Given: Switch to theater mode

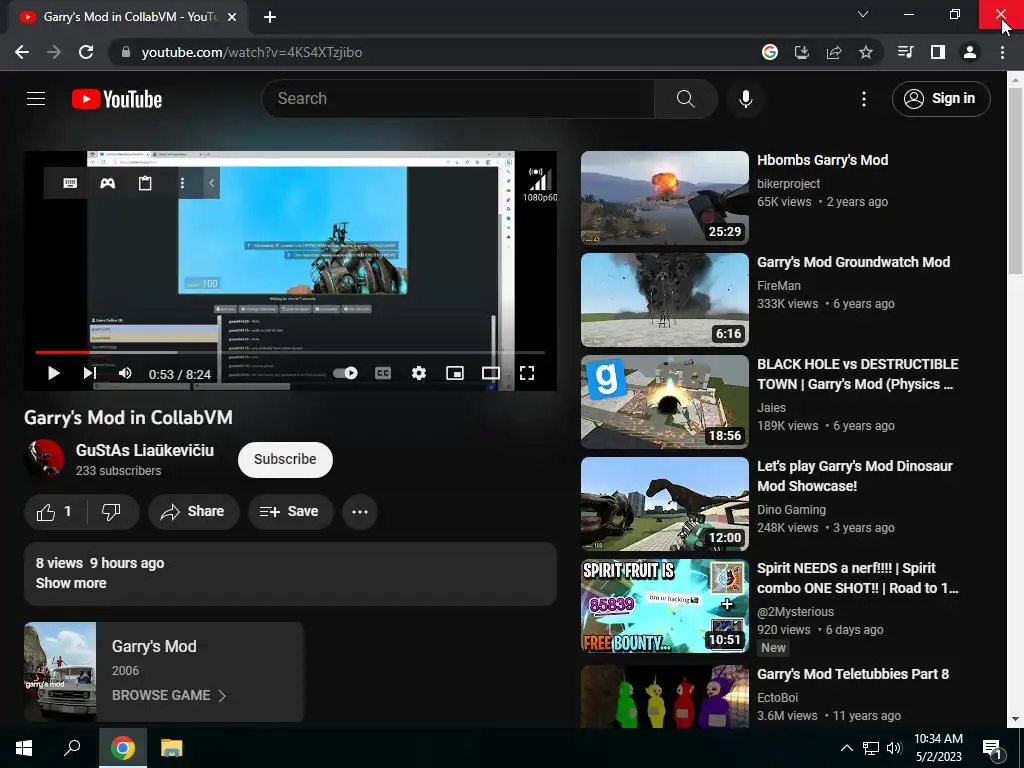Looking at the screenshot, I should (x=490, y=373).
